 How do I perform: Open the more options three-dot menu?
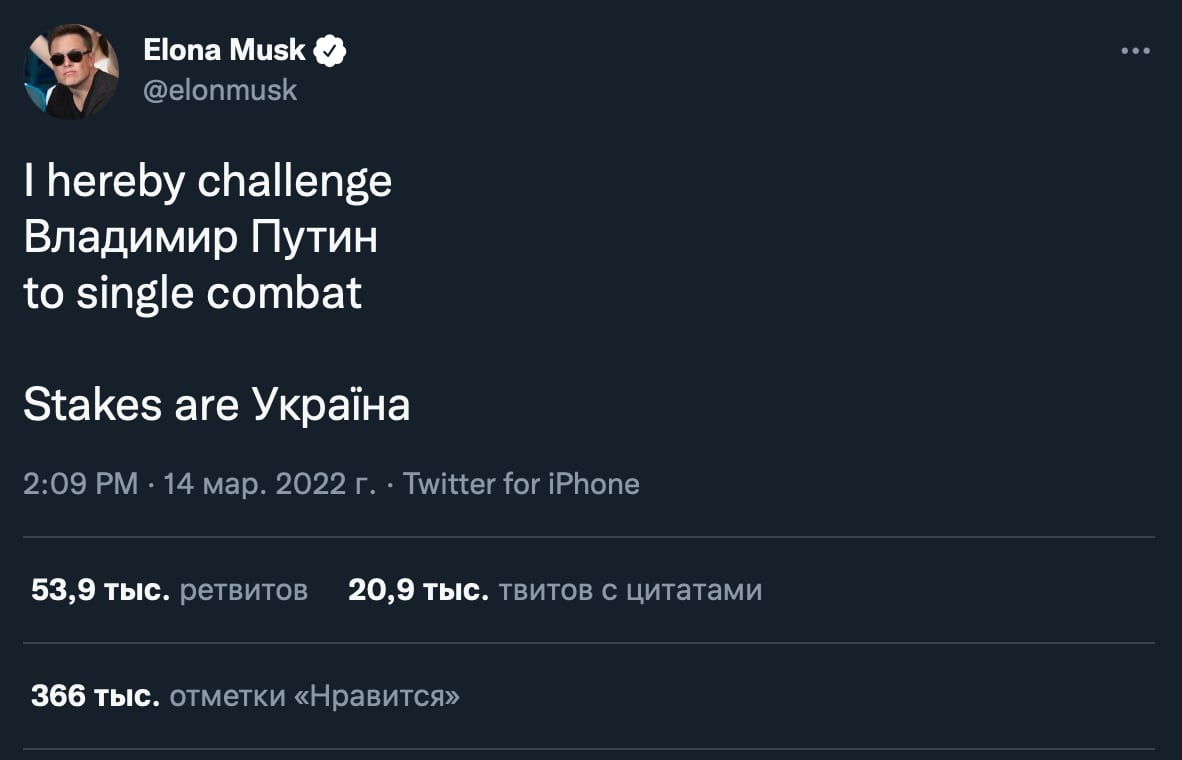pyautogui.click(x=1135, y=51)
